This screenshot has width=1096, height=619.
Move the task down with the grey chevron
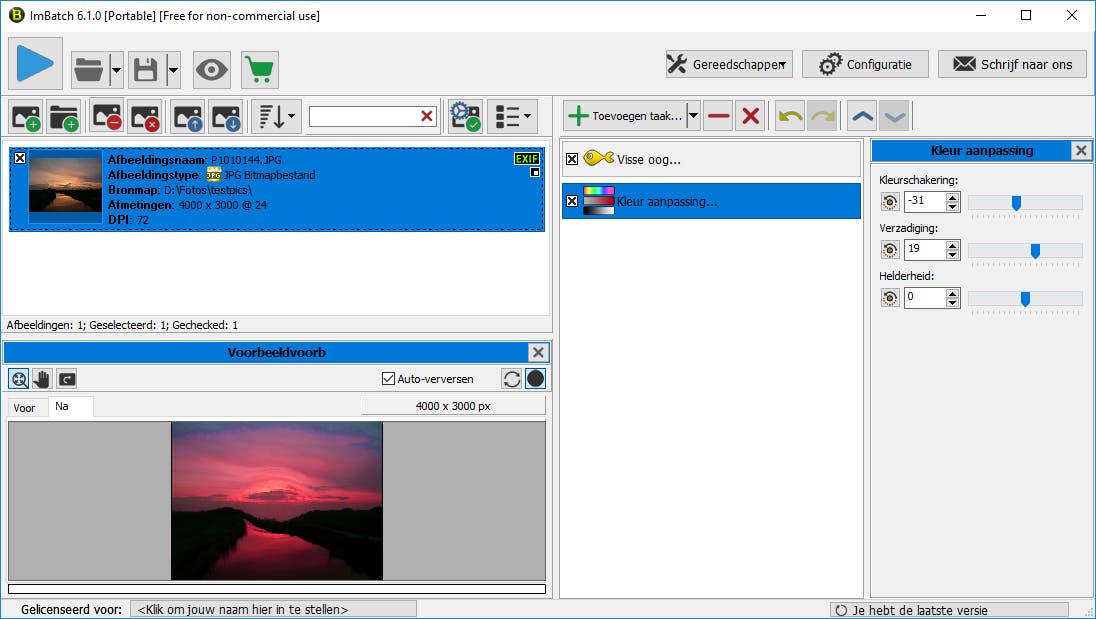pos(895,116)
